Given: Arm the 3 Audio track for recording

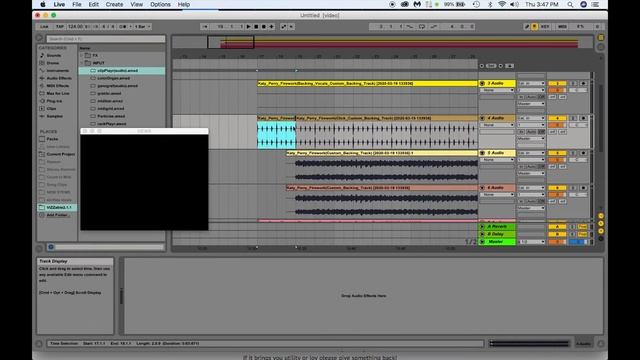Looking at the screenshot, I should pyautogui.click(x=583, y=83).
